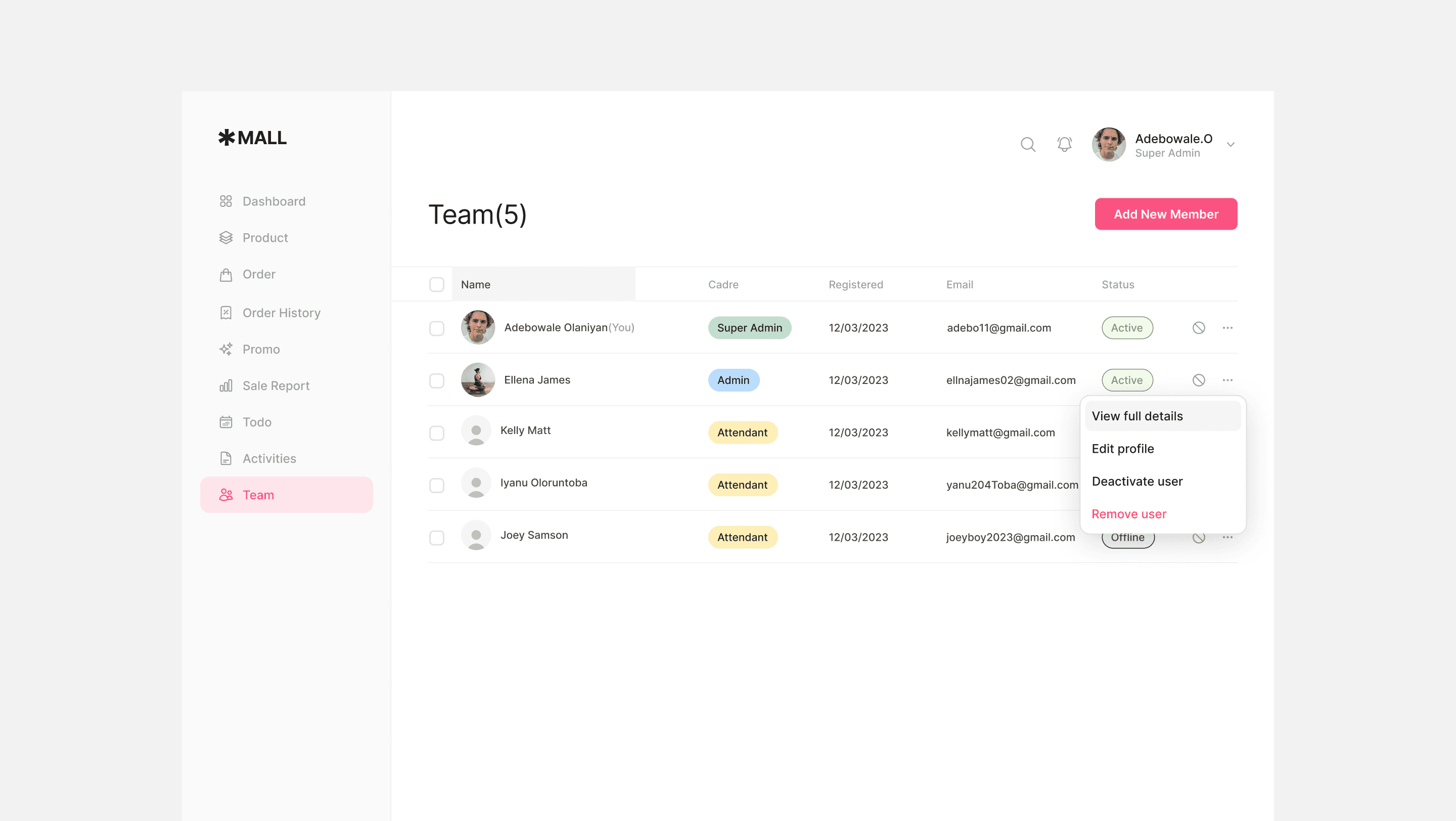Open Sale Report in sidebar
Screen dimensions: 1456x821
click(x=275, y=385)
